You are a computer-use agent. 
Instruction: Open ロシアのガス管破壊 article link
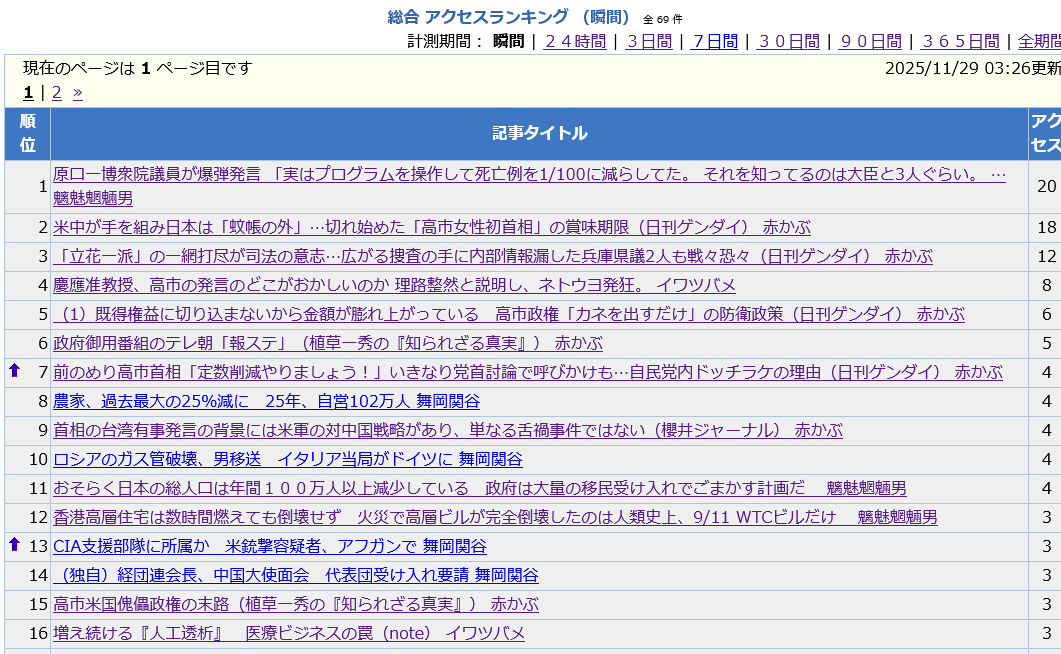click(287, 459)
